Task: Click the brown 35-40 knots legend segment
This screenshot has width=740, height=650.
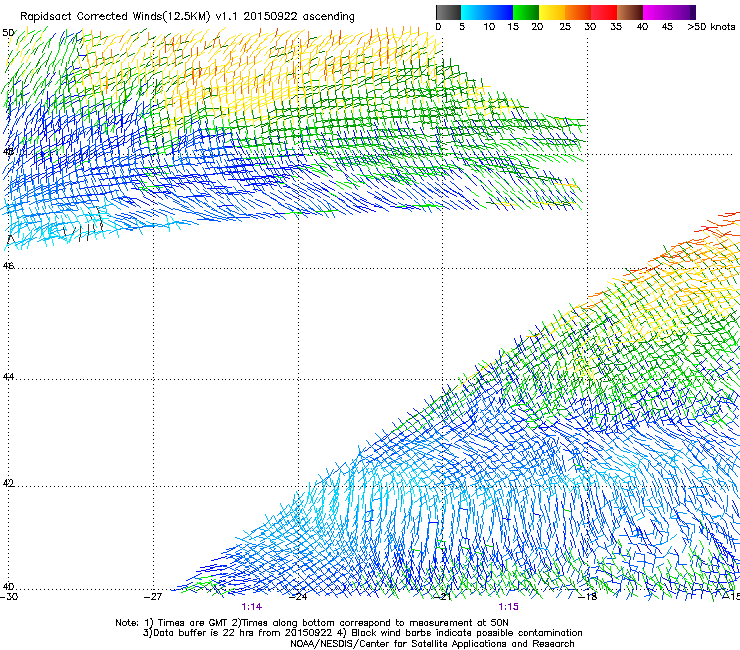Action: pos(630,12)
